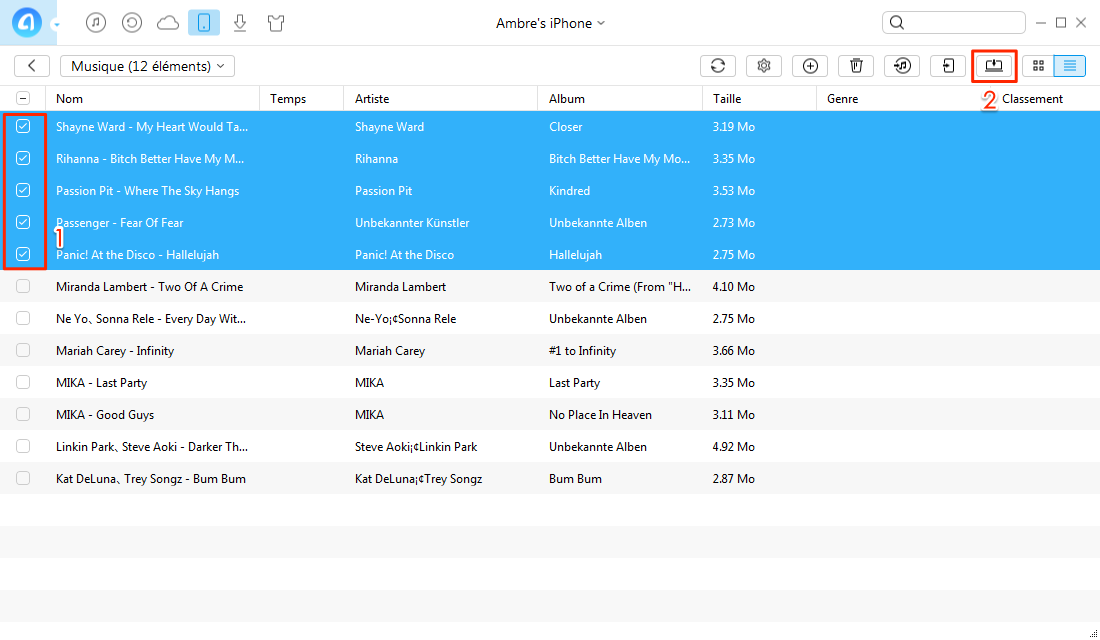Select the song MIKA - Good Guys

click(x=105, y=415)
